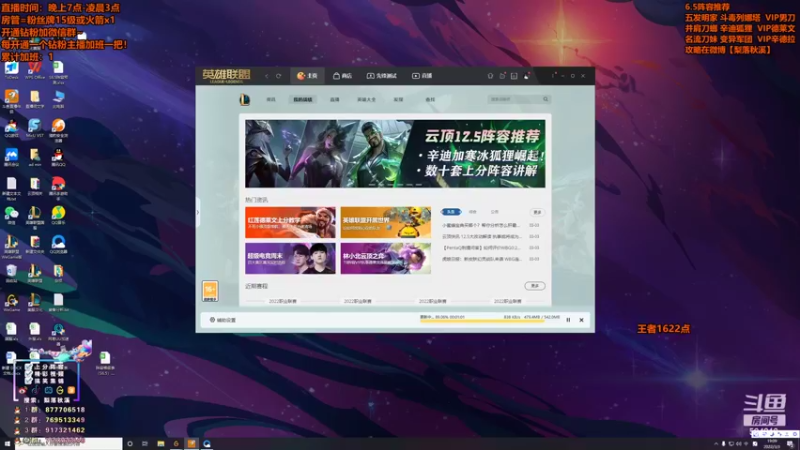Viewport: 800px width, 450px height.
Task: Refresh the launcher page
Action: (x=279, y=76)
